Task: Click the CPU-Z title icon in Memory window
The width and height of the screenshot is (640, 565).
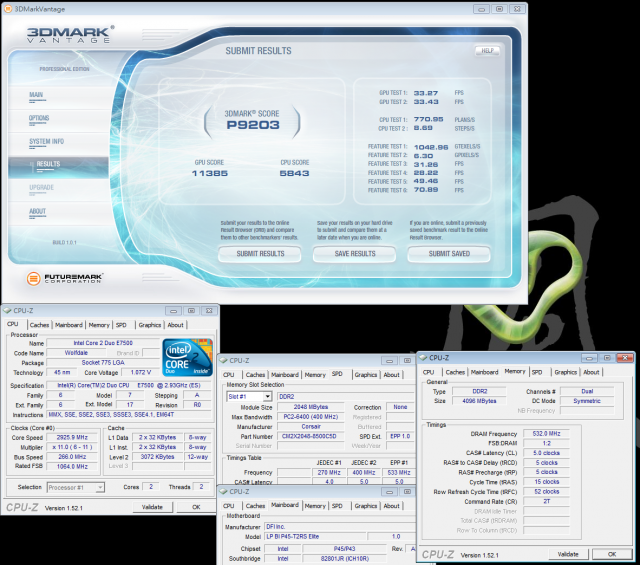Action: coord(423,358)
